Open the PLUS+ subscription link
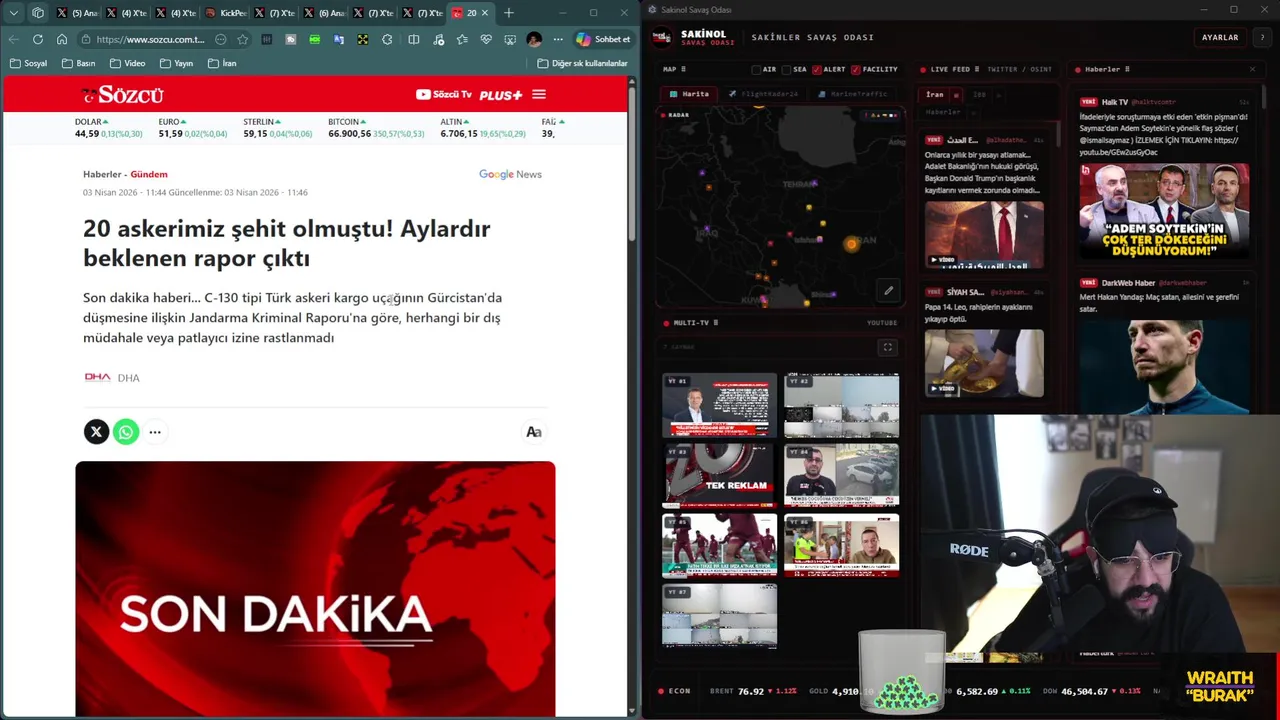1280x720 pixels. pyautogui.click(x=500, y=95)
